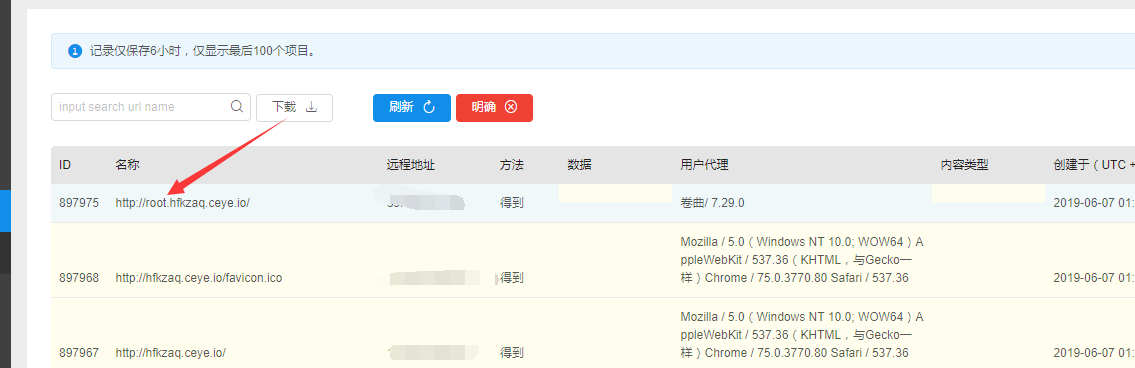Click http://hfkzaq.ceye.io/favicon.ico entry
This screenshot has height=368, width=1135.
coord(198,277)
